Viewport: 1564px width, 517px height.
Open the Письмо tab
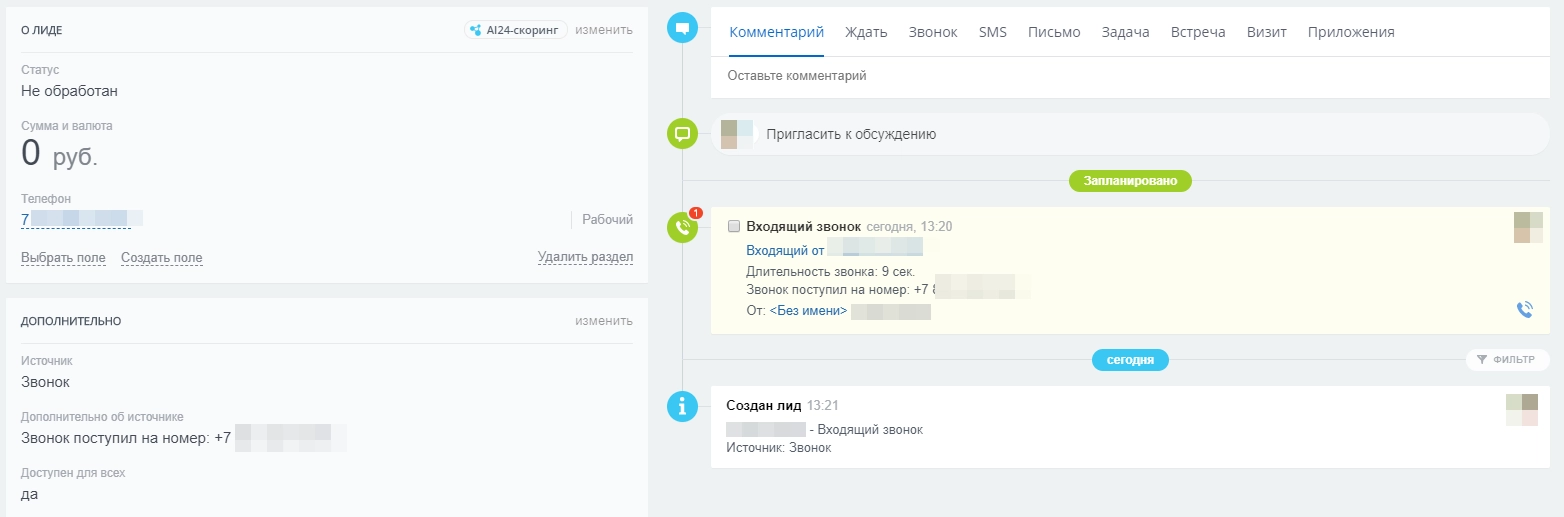1054,32
